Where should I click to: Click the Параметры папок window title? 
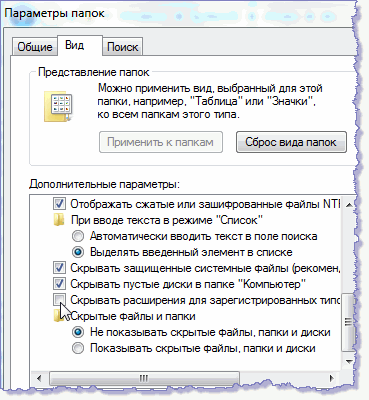[55, 14]
